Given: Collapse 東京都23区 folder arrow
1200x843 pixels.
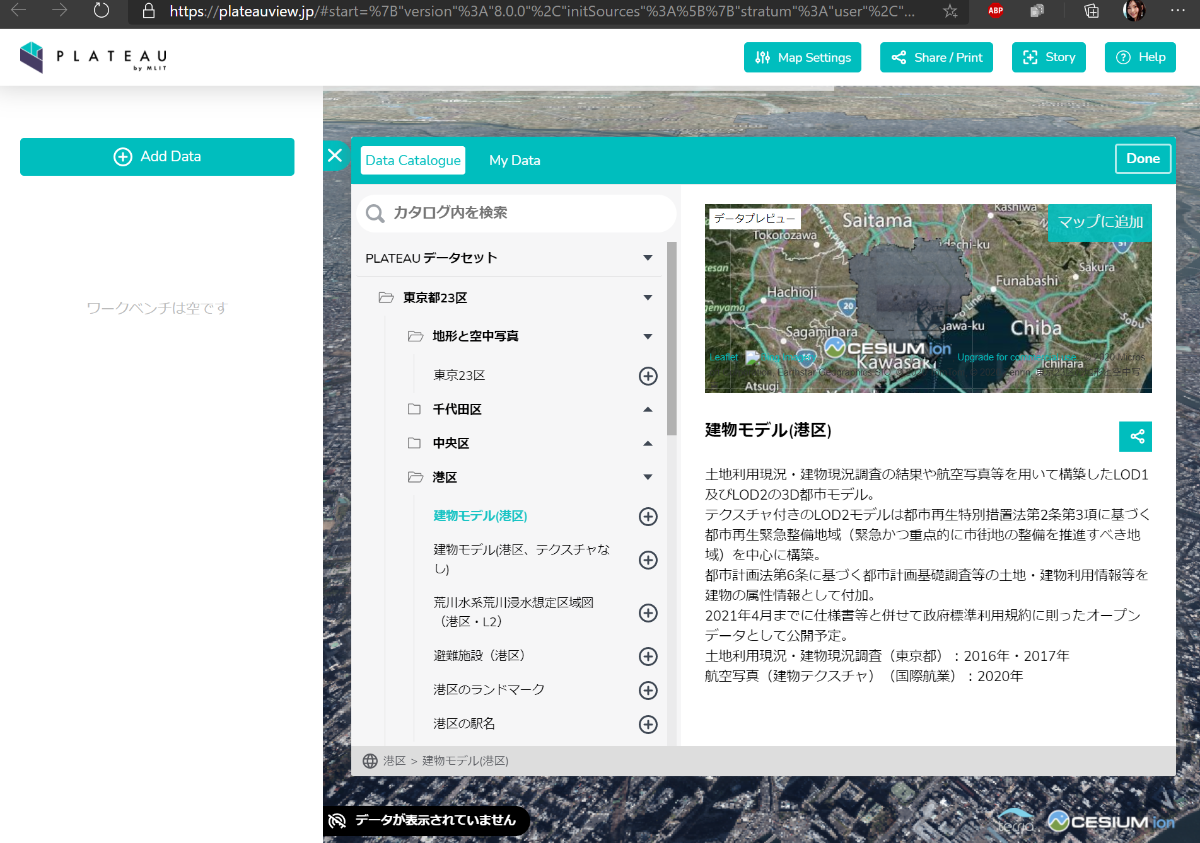Looking at the screenshot, I should pos(648,298).
